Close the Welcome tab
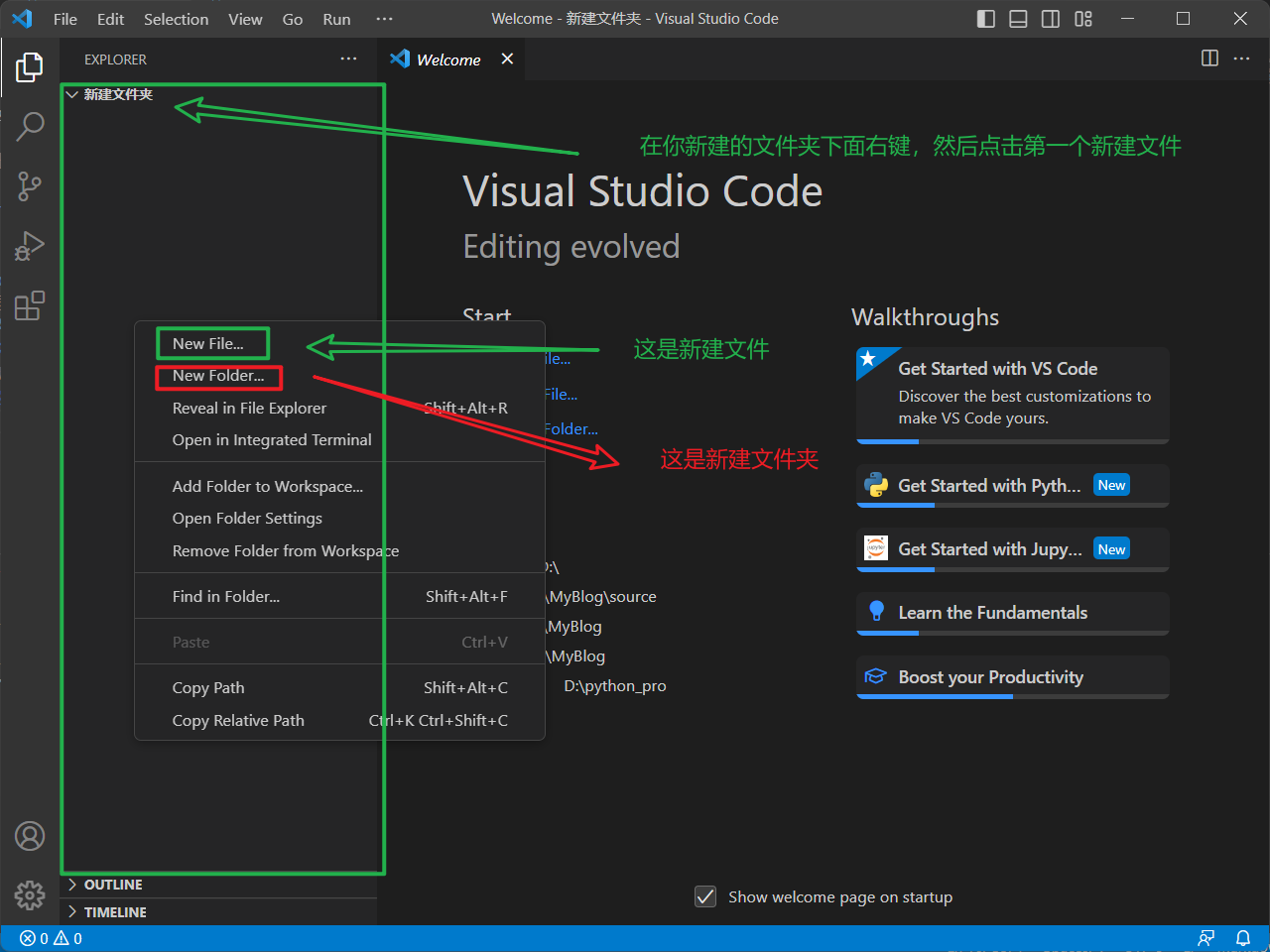 507,59
